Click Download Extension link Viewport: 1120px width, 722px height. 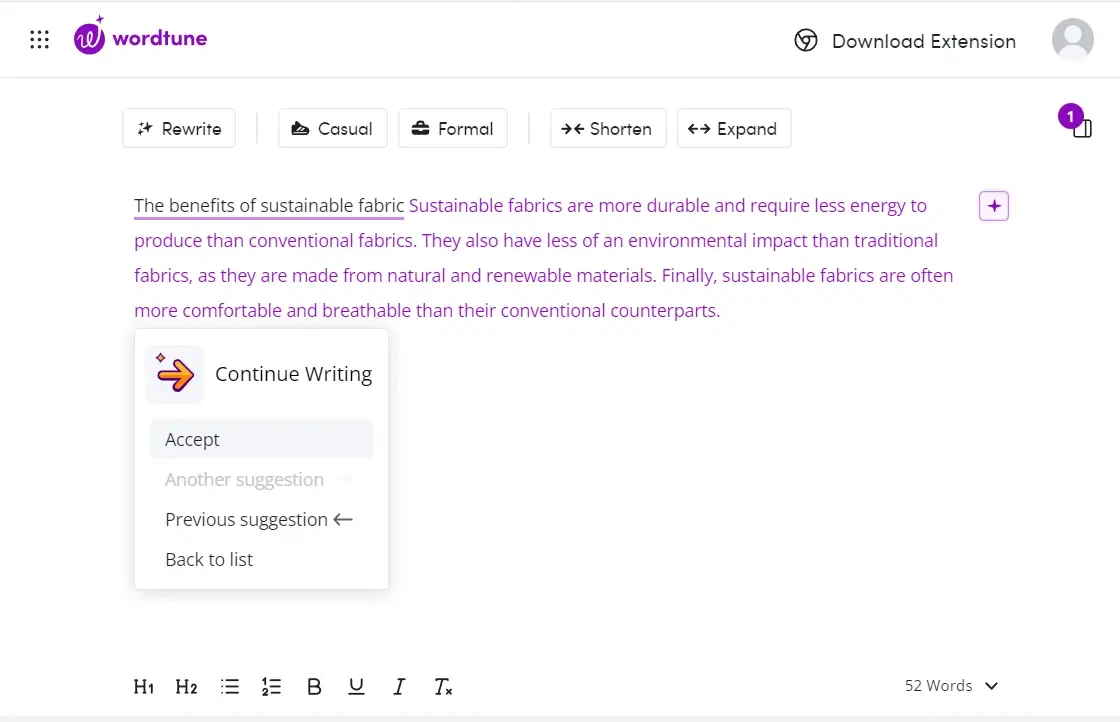[905, 41]
